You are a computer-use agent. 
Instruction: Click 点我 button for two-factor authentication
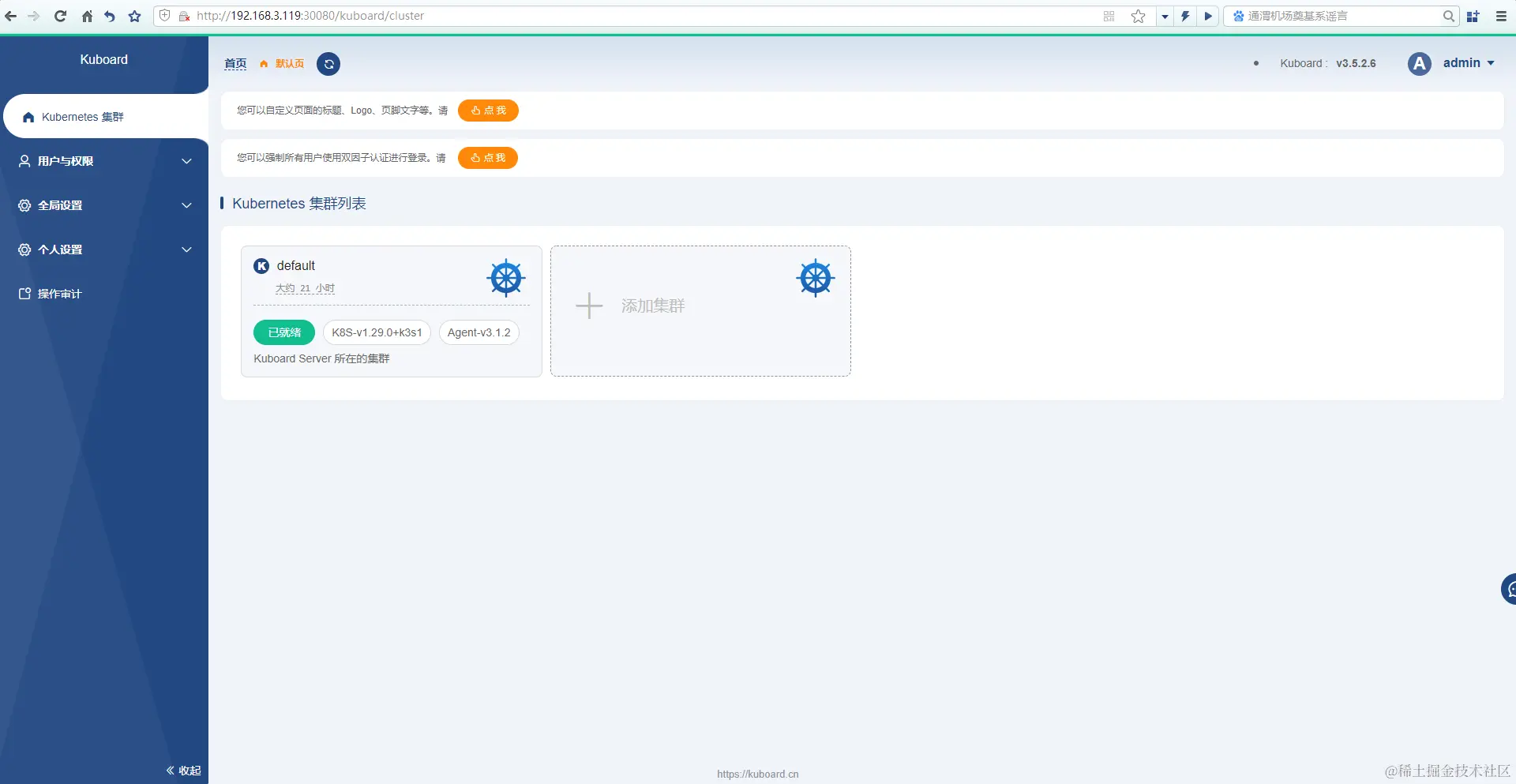[x=488, y=158]
